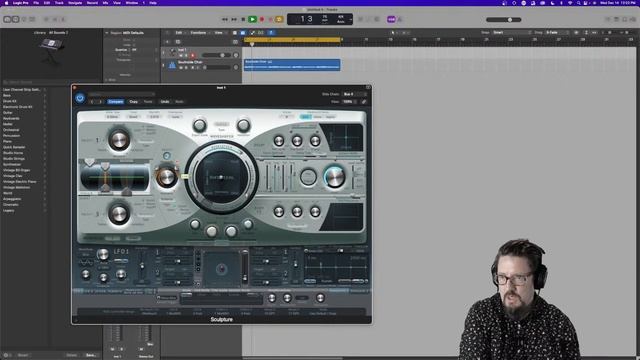Toggle the purple Count-in button
The height and width of the screenshot is (360, 640).
391,19
